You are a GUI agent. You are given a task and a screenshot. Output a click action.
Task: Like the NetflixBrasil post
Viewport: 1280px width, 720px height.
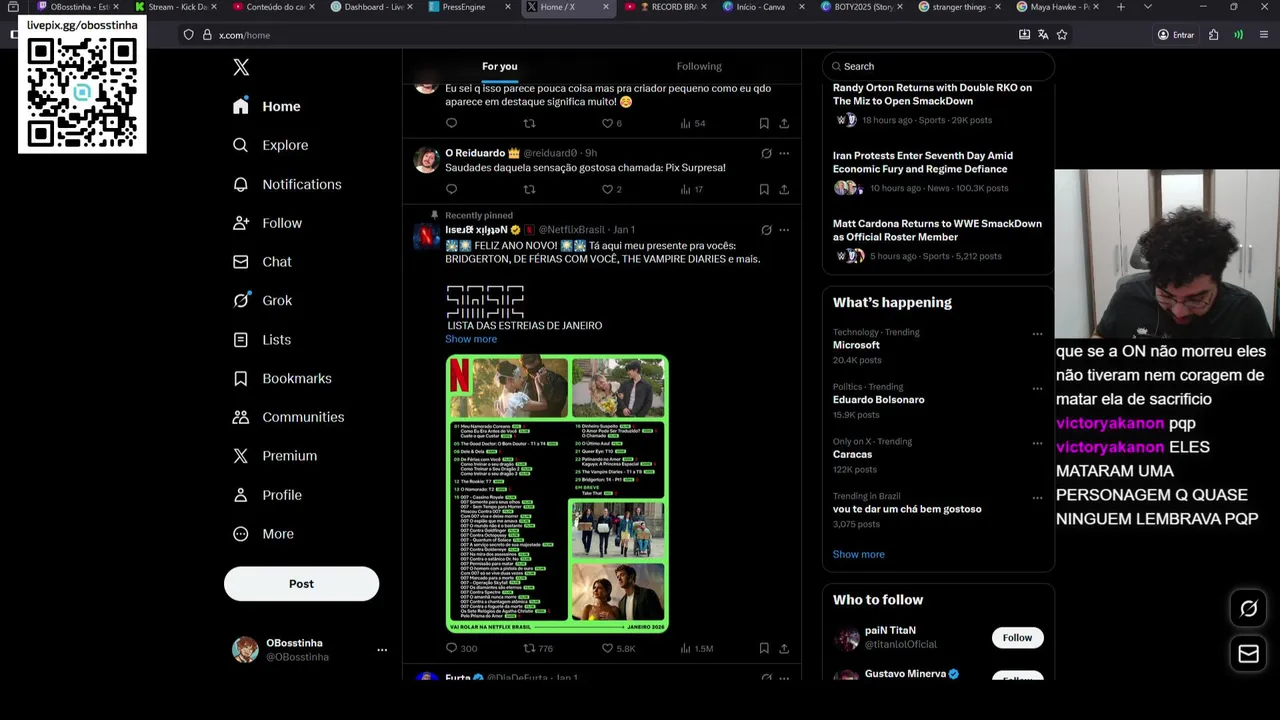[x=607, y=648]
